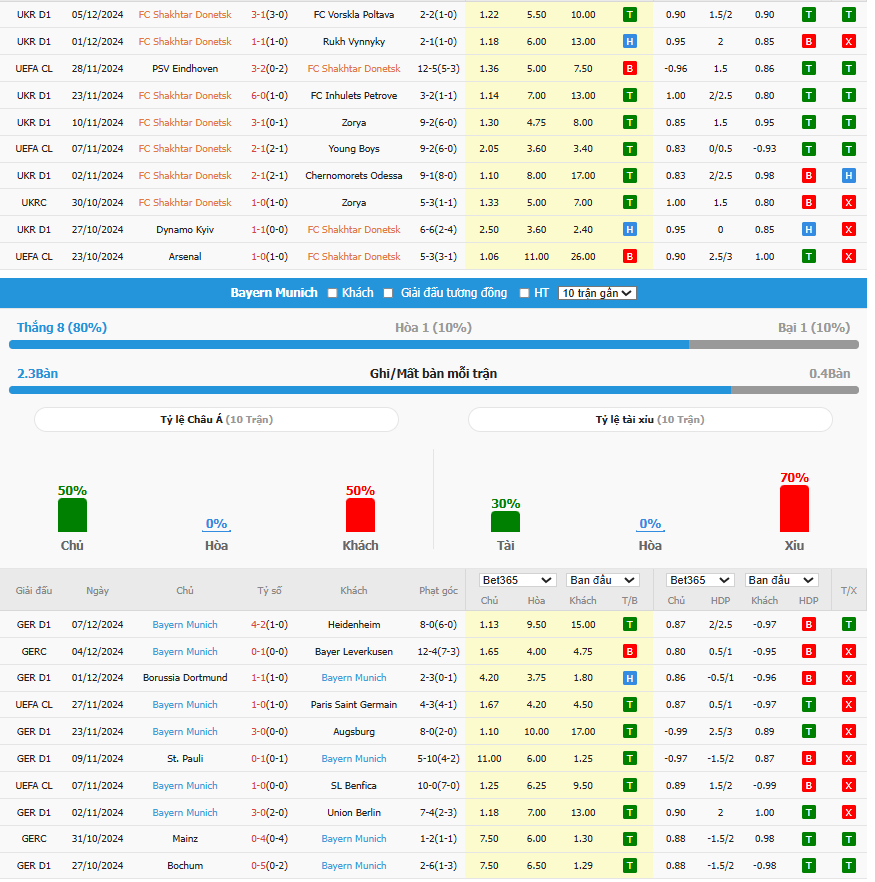This screenshot has width=875, height=882.
Task: Open the Union Berlin team link
Action: tap(354, 812)
